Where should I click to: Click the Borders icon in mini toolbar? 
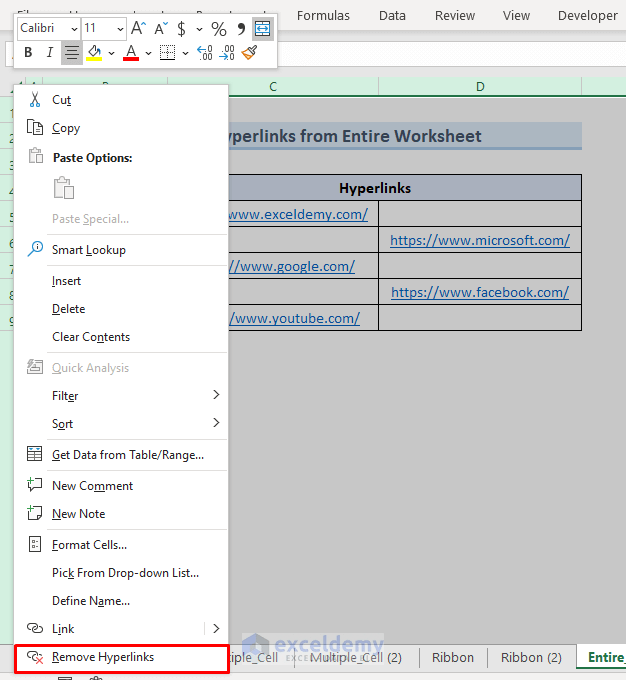167,53
